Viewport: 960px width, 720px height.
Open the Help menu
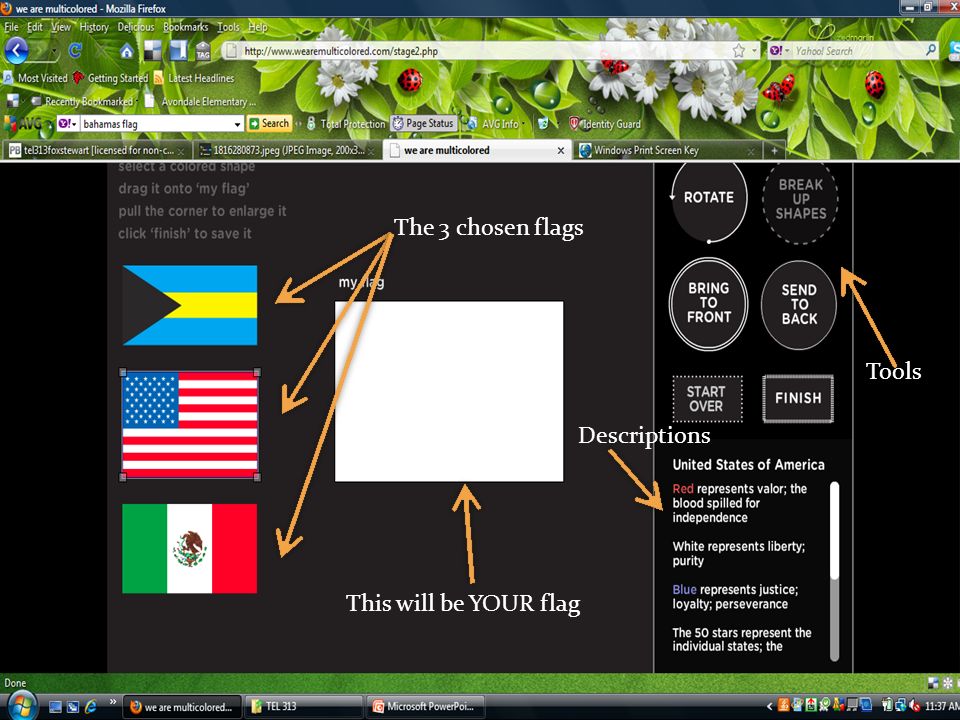coord(258,27)
